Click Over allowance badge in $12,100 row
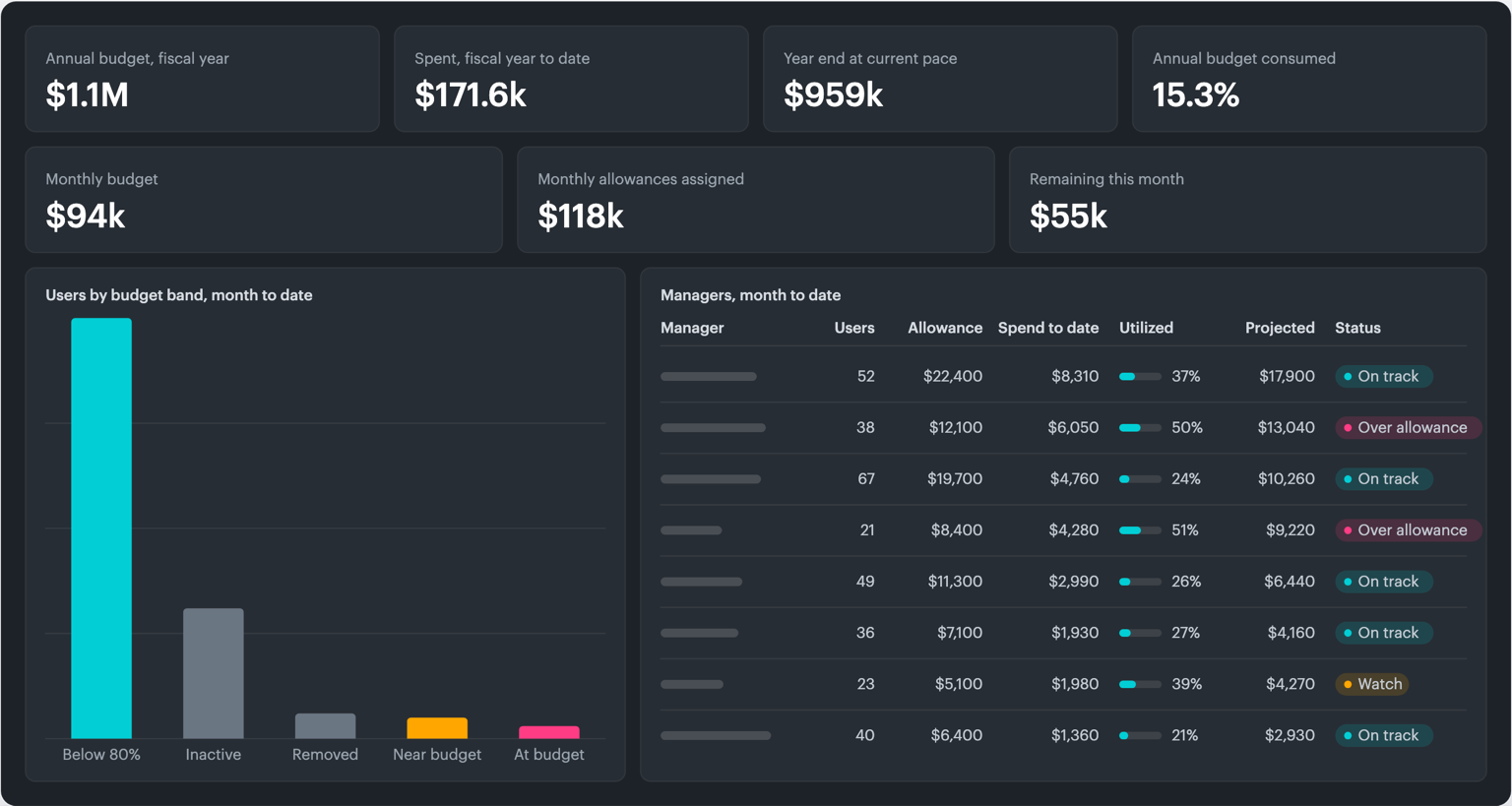Image resolution: width=1512 pixels, height=806 pixels. (x=1408, y=428)
